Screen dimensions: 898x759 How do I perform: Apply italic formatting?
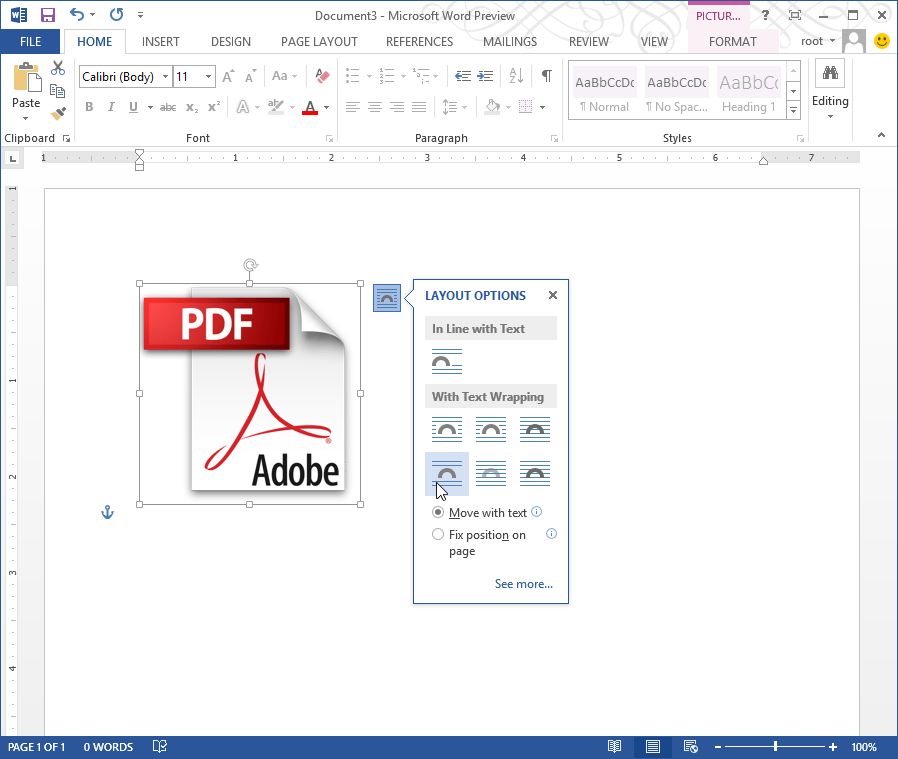111,106
